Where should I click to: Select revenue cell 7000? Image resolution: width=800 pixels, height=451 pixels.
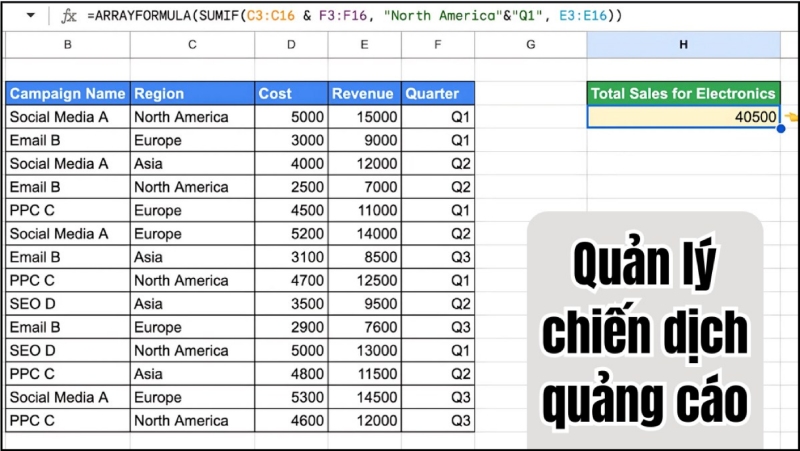(x=364, y=187)
